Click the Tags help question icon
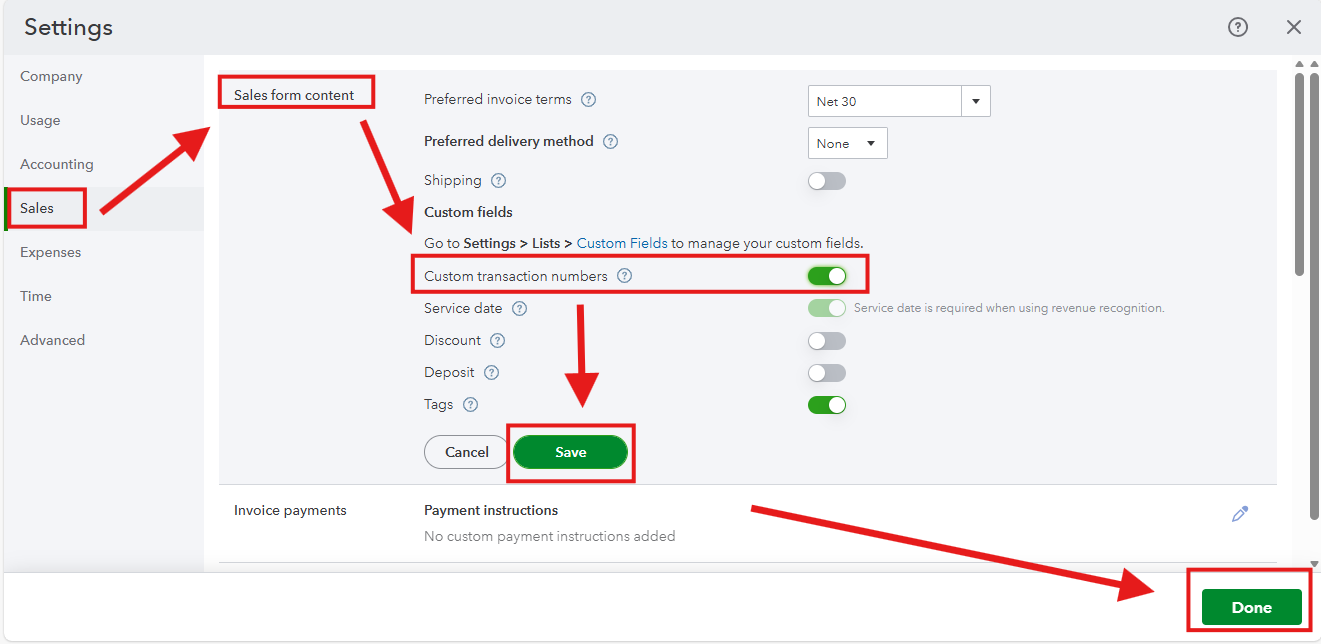This screenshot has width=1321, height=644. point(471,405)
